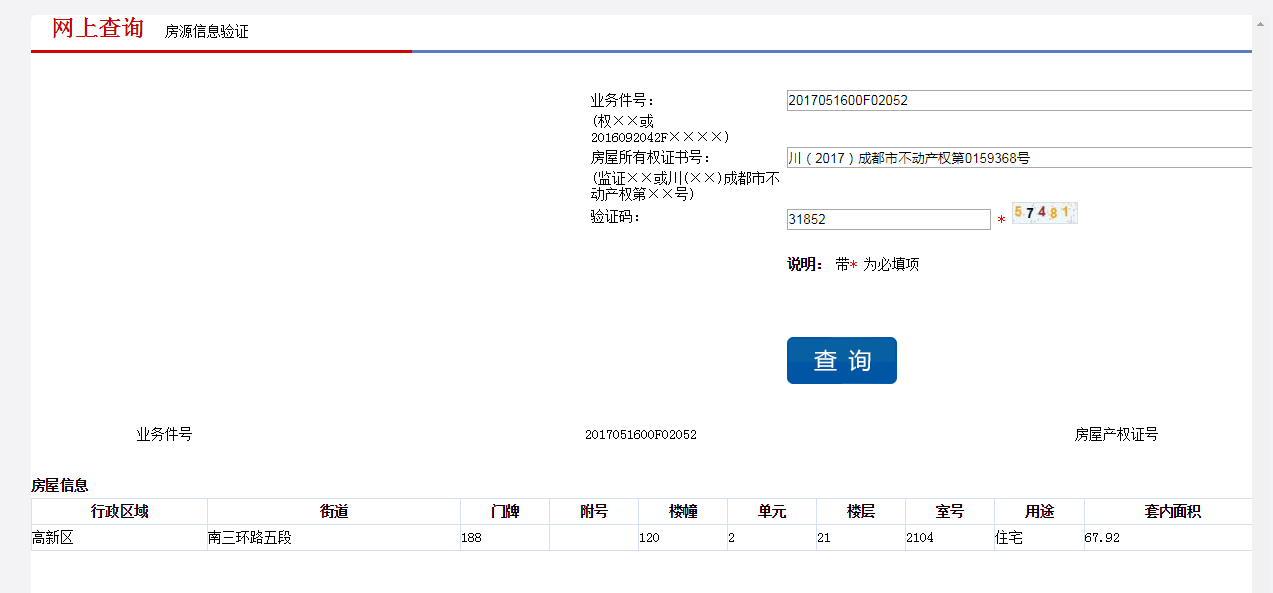Click the captcha image to refresh it
This screenshot has width=1273, height=593.
point(1044,213)
